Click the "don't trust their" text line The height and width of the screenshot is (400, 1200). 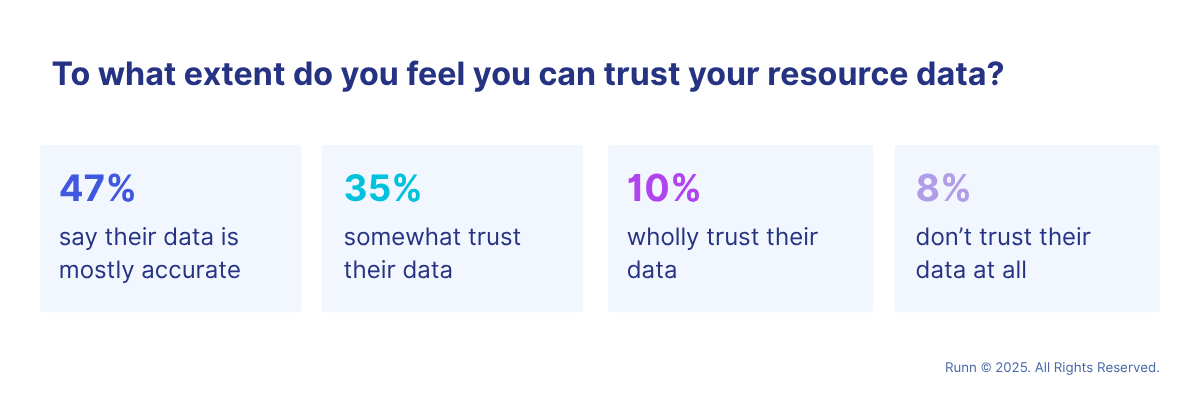1003,238
